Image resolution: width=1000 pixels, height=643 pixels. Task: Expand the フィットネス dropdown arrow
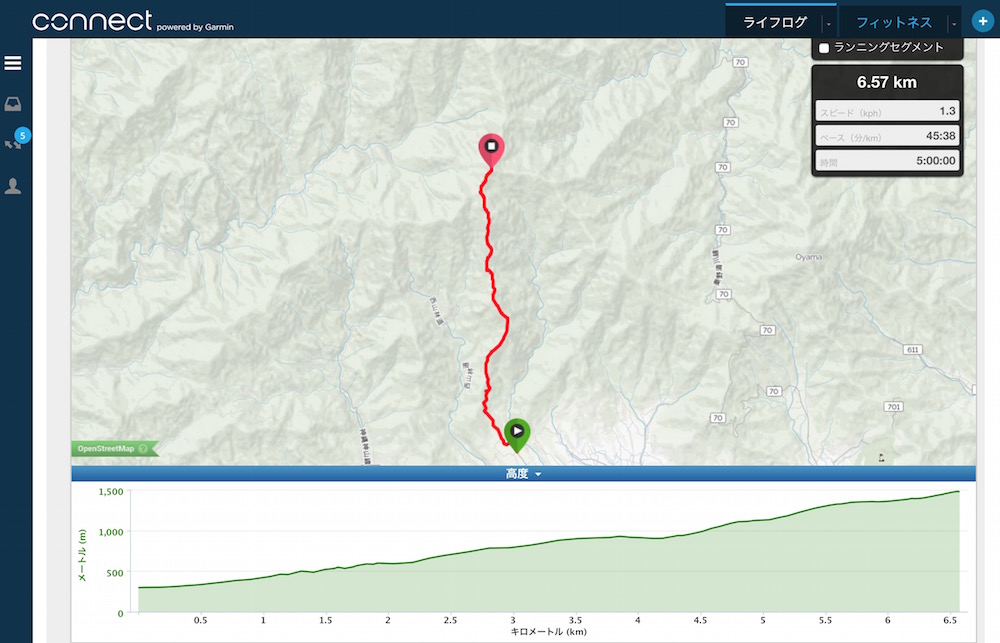click(x=954, y=24)
